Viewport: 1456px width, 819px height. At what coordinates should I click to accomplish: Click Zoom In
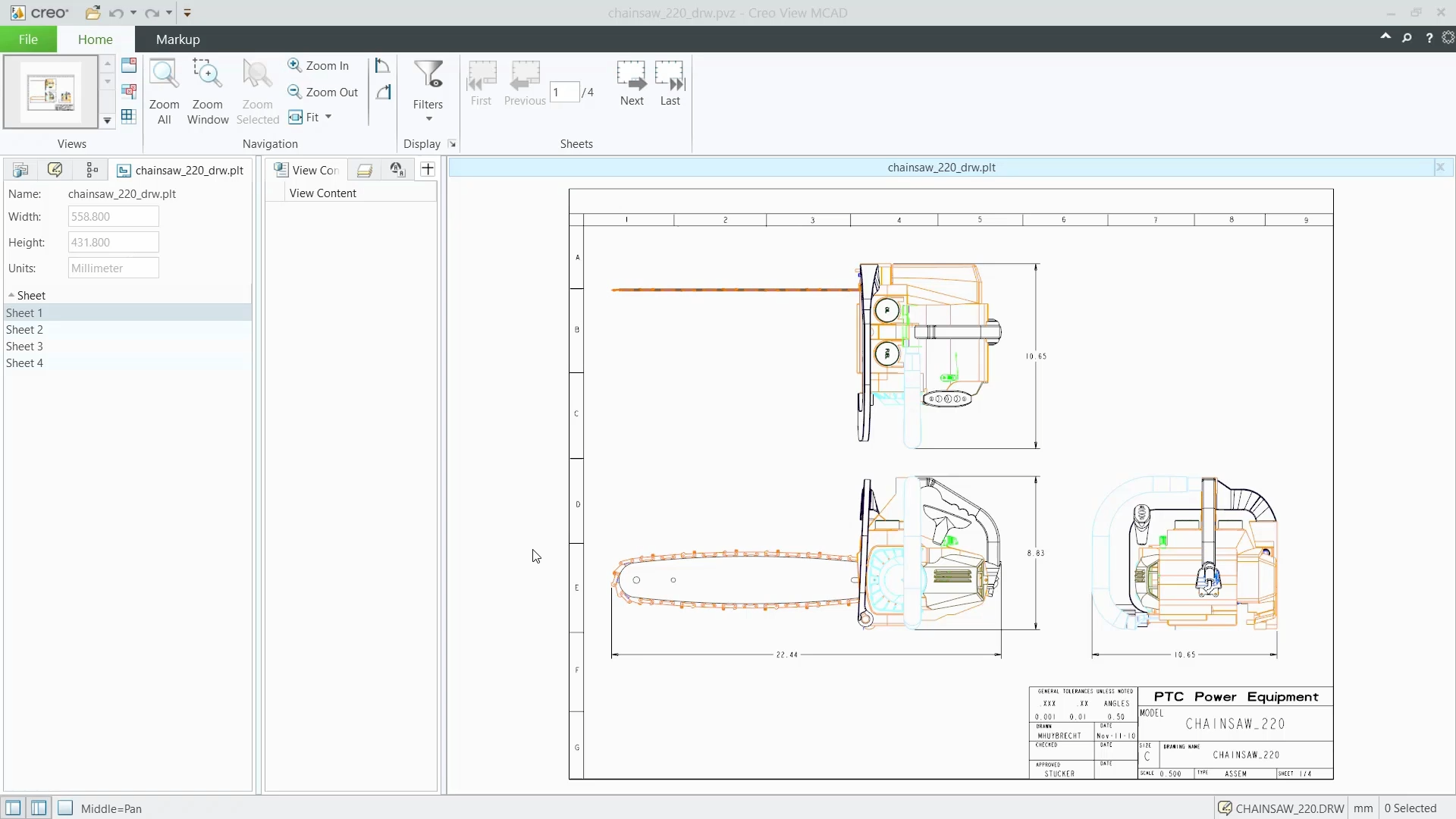(318, 66)
